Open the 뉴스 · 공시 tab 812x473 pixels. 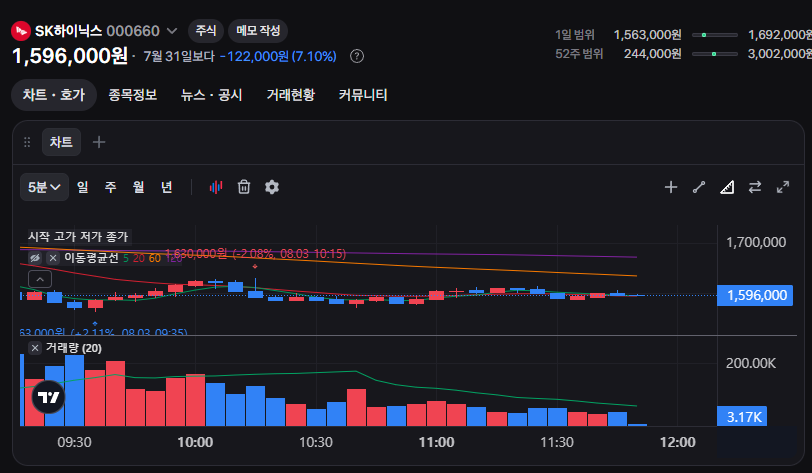tap(211, 95)
